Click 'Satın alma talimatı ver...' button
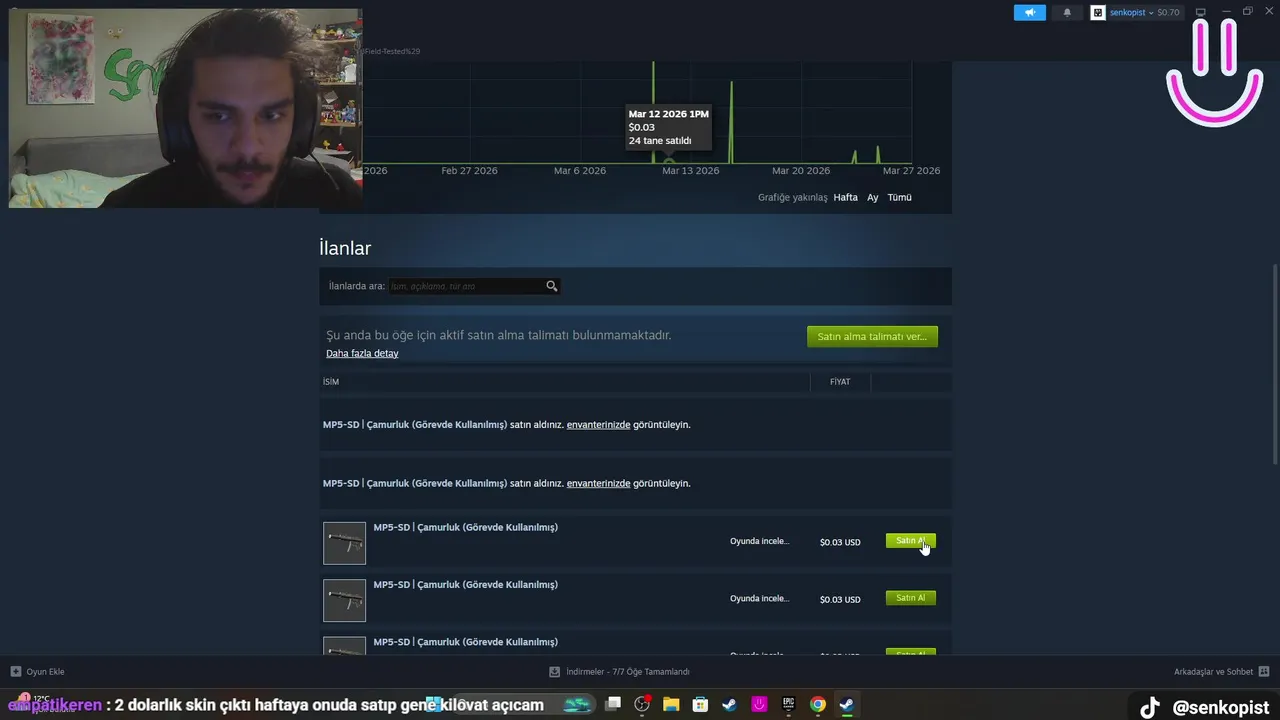The height and width of the screenshot is (720, 1280). tap(872, 336)
